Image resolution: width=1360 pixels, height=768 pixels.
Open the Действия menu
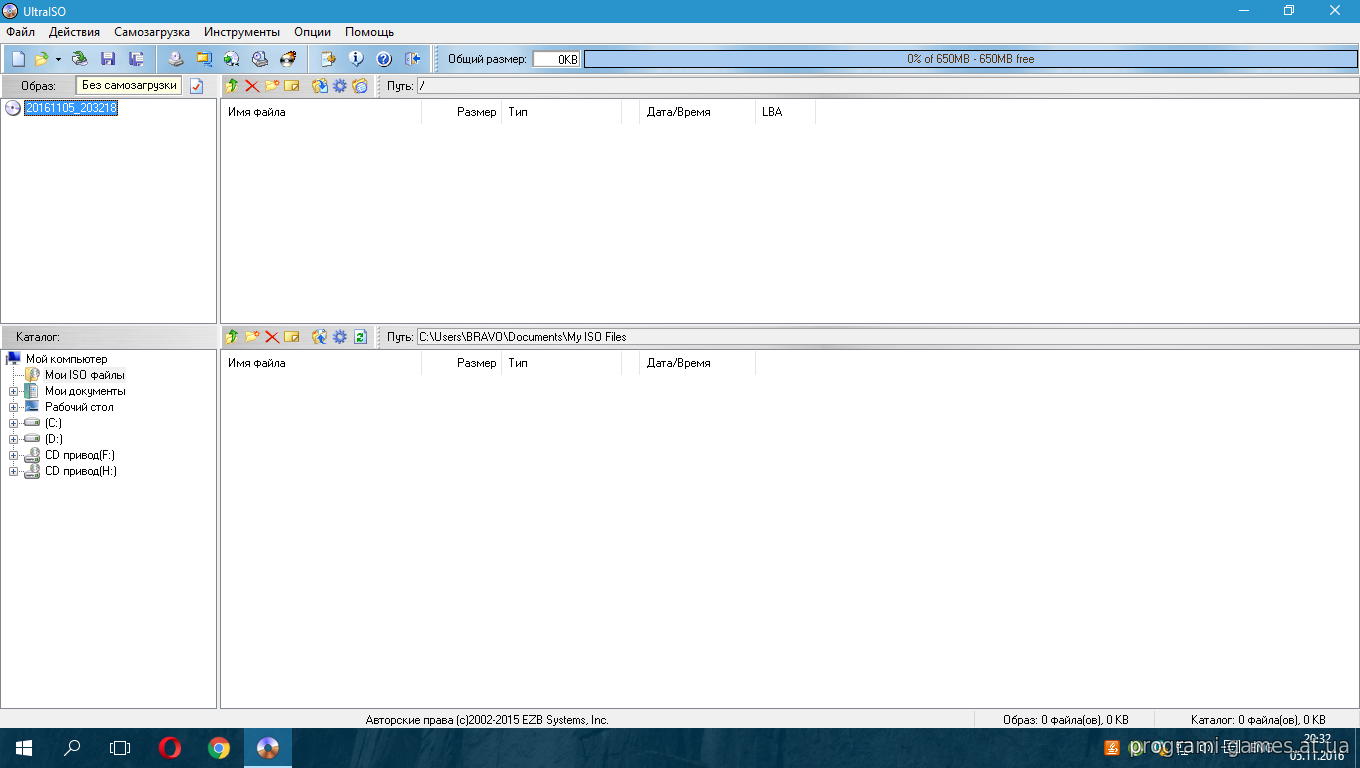[x=74, y=32]
